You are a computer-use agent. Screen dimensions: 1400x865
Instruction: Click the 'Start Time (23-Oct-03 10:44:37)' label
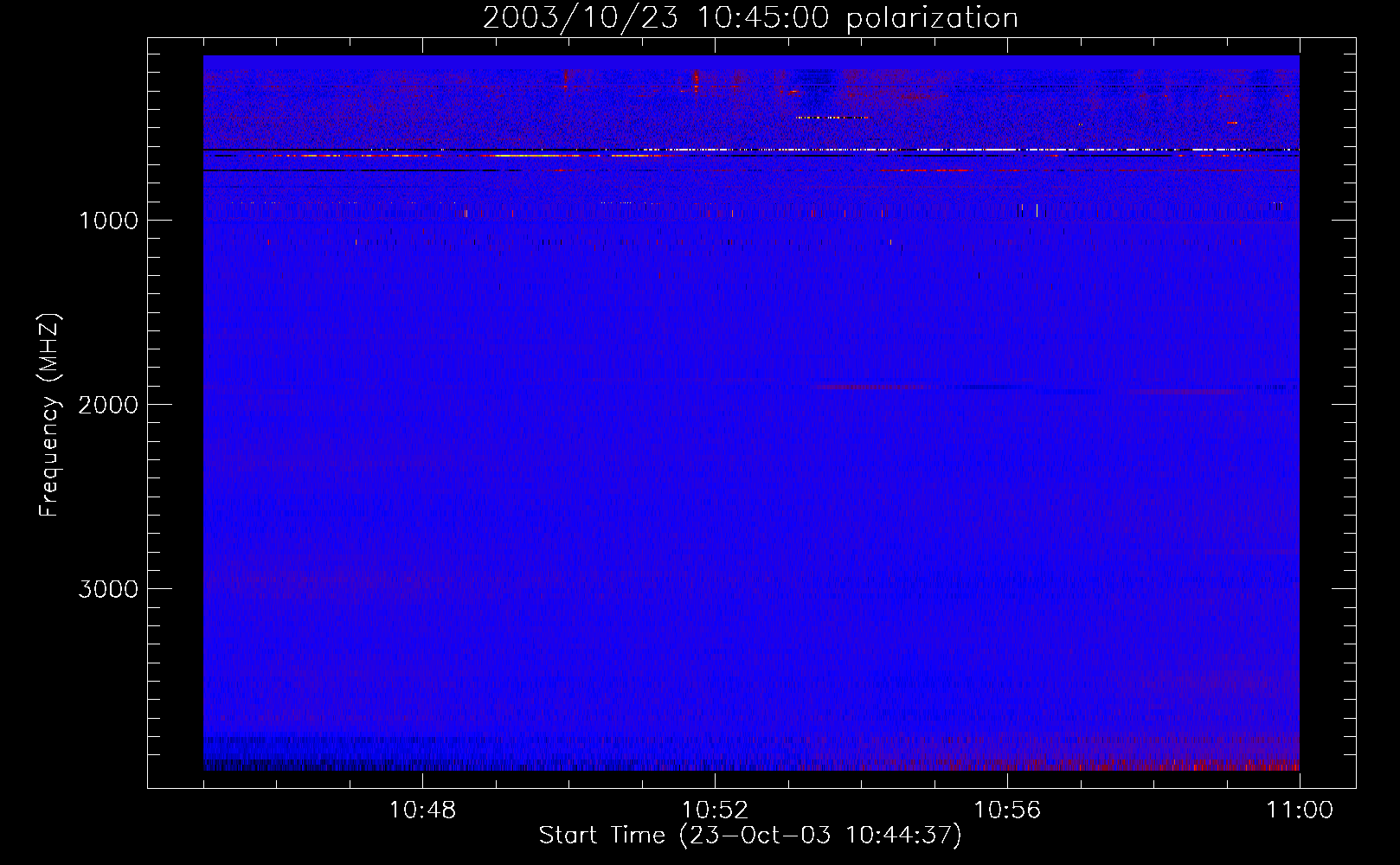coord(750,836)
